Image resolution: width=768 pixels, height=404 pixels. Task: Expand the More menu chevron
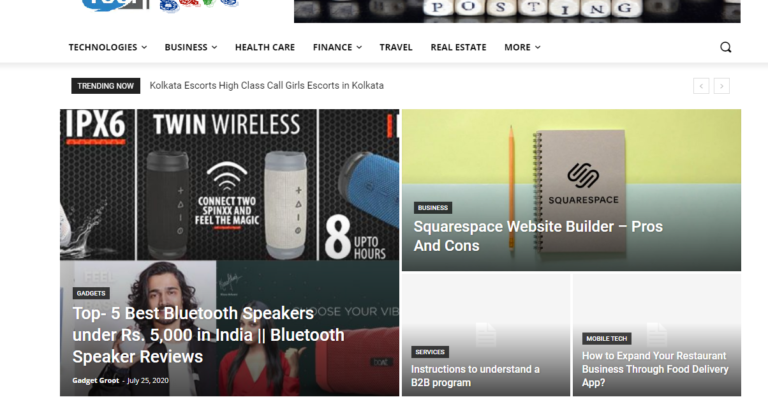(537, 48)
